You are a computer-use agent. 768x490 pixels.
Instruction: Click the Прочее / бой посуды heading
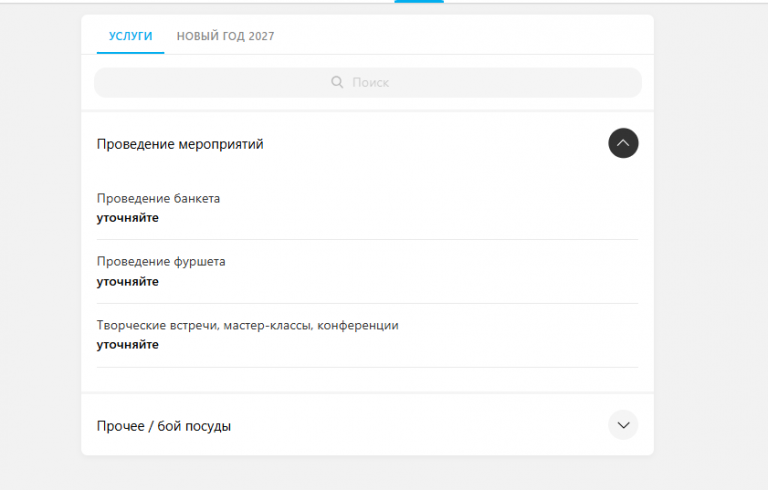(164, 426)
